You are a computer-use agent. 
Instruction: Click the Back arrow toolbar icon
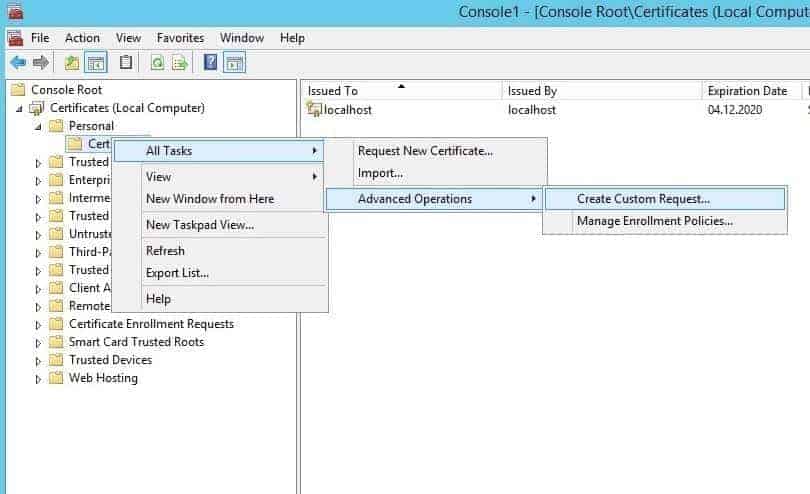click(x=17, y=63)
